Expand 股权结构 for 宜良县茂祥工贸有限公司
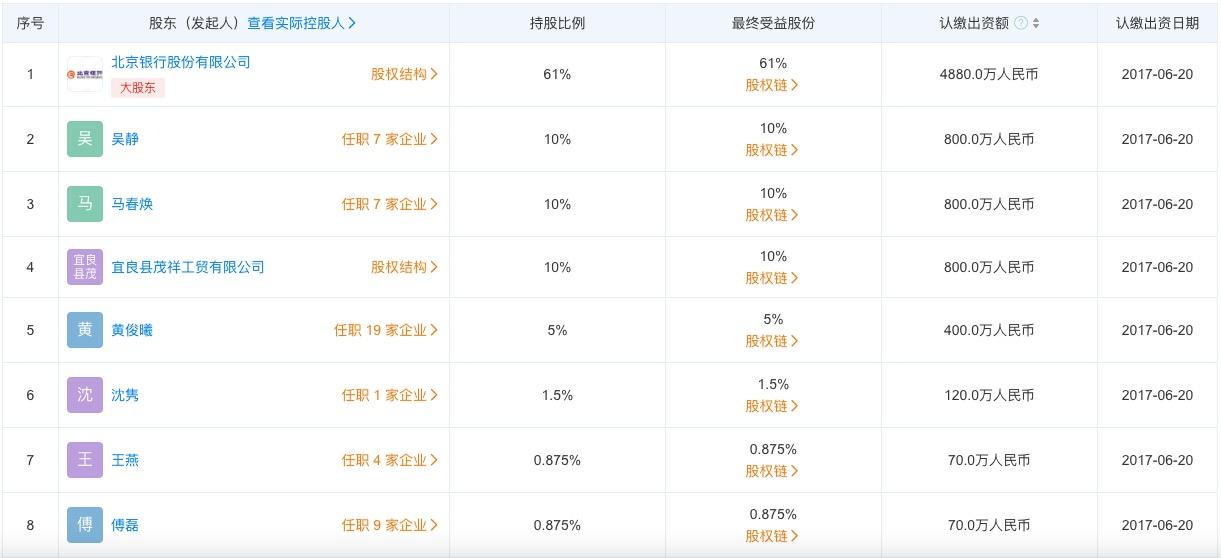Screen dimensions: 1221x558 click(404, 267)
